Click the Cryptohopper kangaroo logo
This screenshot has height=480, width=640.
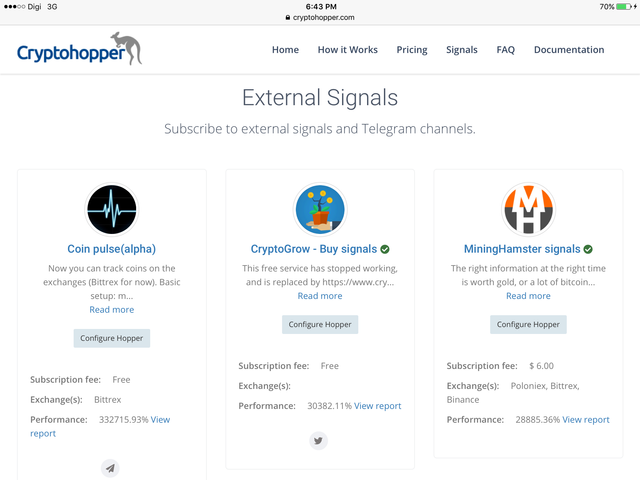tap(80, 50)
